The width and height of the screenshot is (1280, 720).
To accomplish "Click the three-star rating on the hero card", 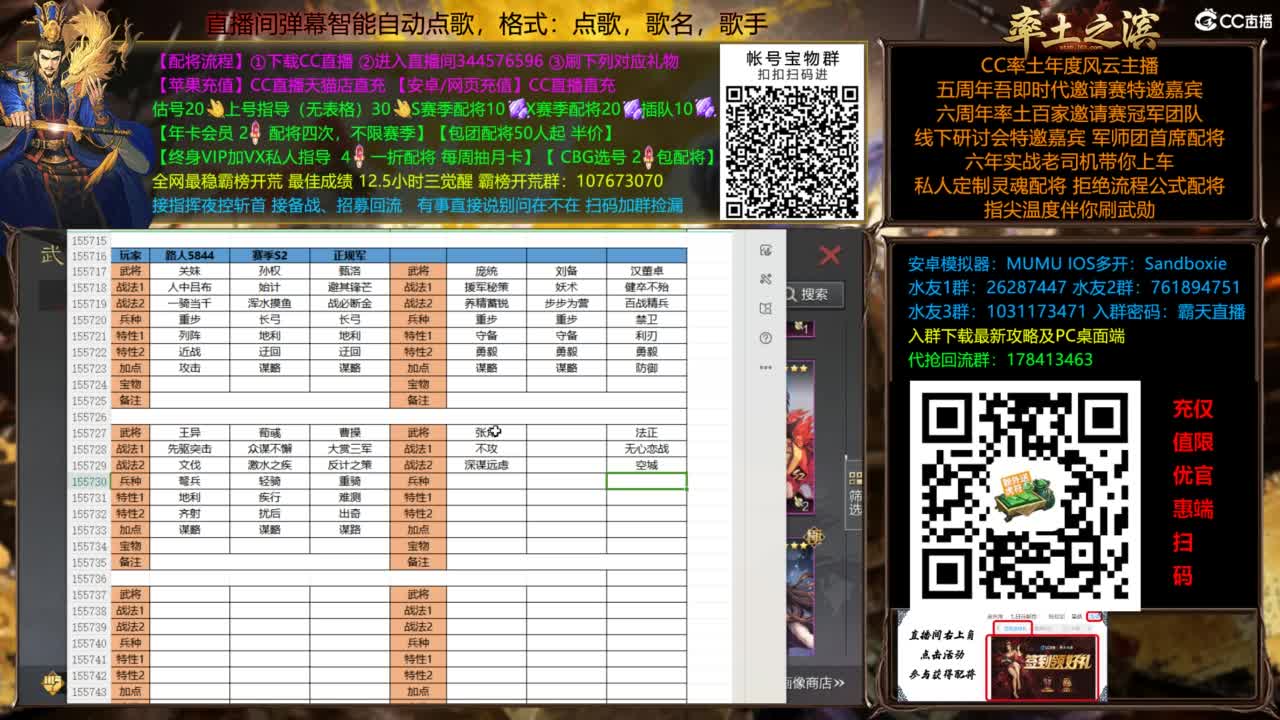I will (x=798, y=545).
